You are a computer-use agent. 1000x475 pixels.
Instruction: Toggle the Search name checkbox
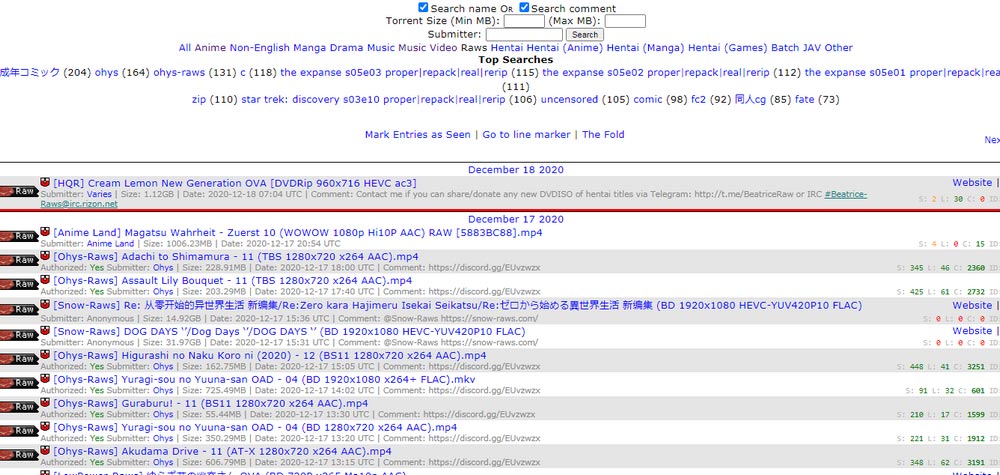coord(423,8)
